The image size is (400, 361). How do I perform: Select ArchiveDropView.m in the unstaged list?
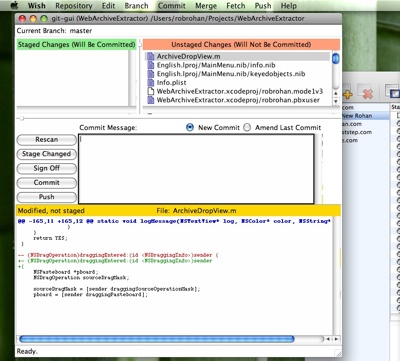(189, 57)
